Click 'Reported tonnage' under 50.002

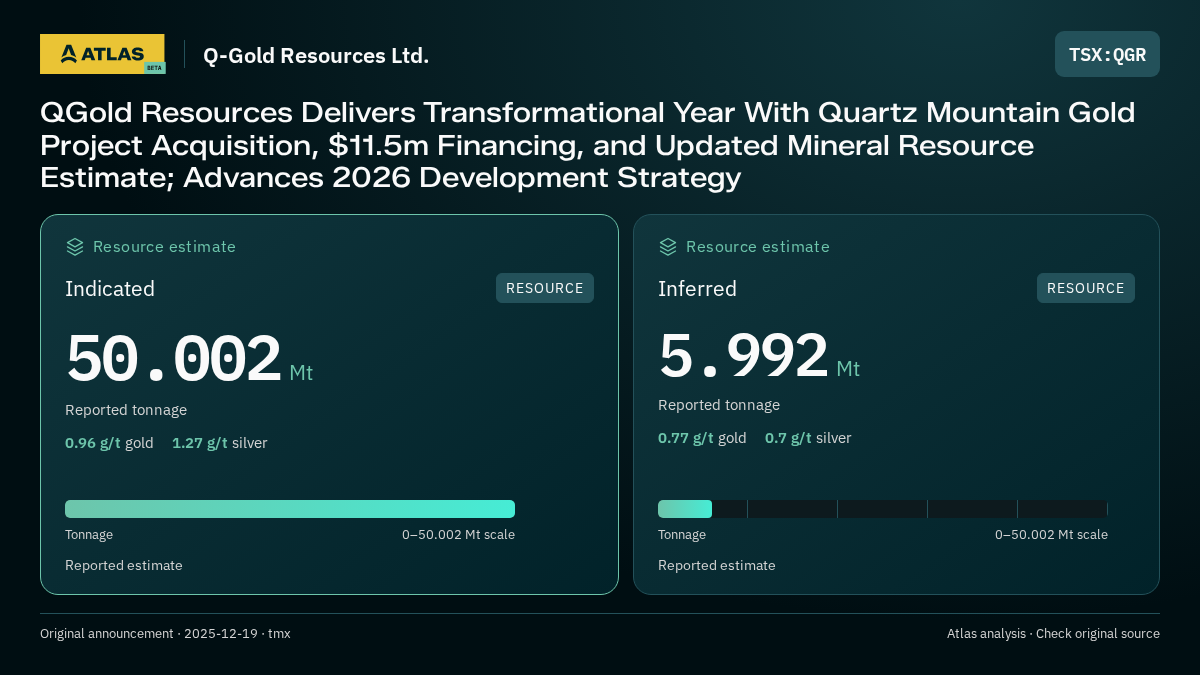[126, 410]
